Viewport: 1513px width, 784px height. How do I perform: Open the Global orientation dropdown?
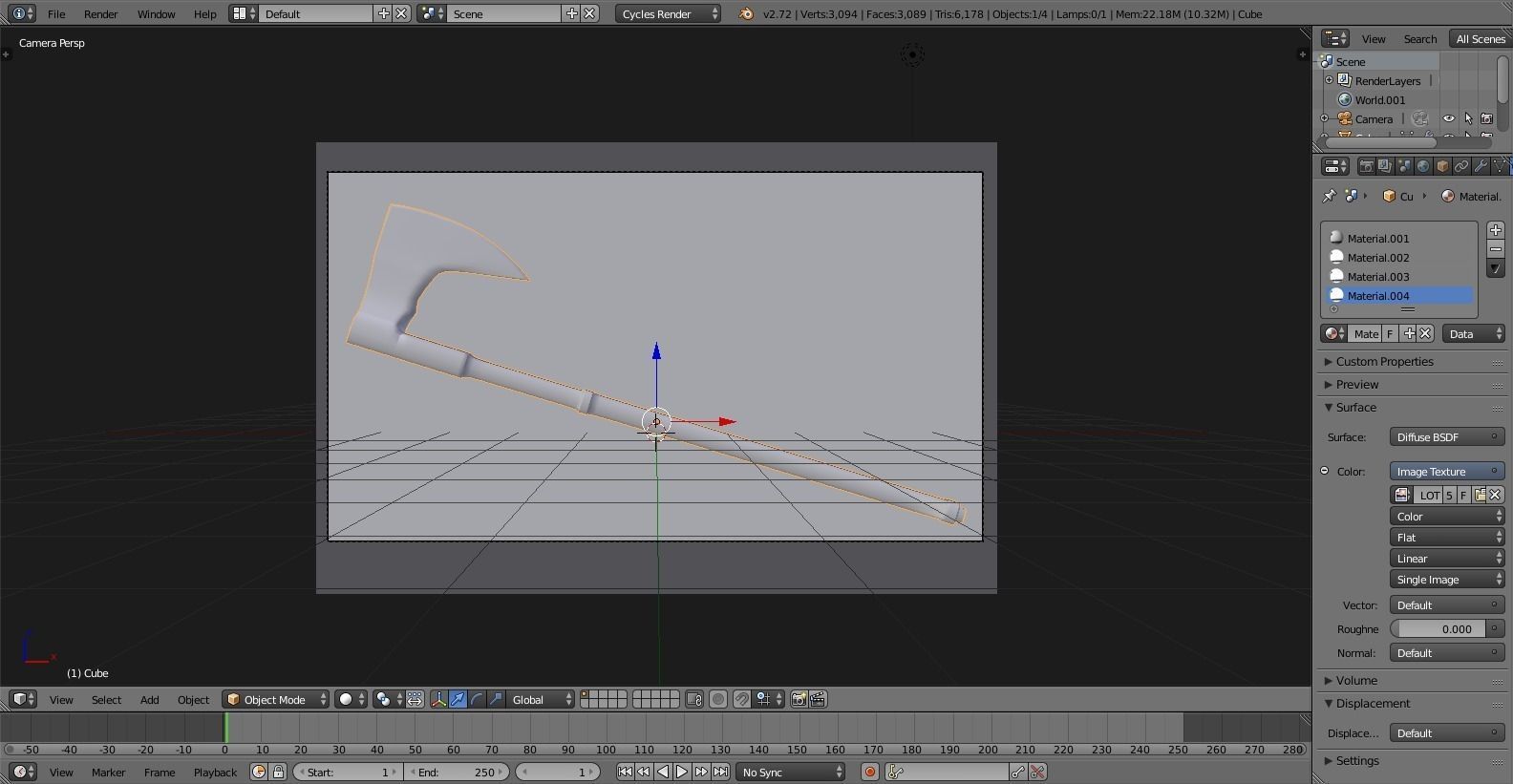(541, 699)
